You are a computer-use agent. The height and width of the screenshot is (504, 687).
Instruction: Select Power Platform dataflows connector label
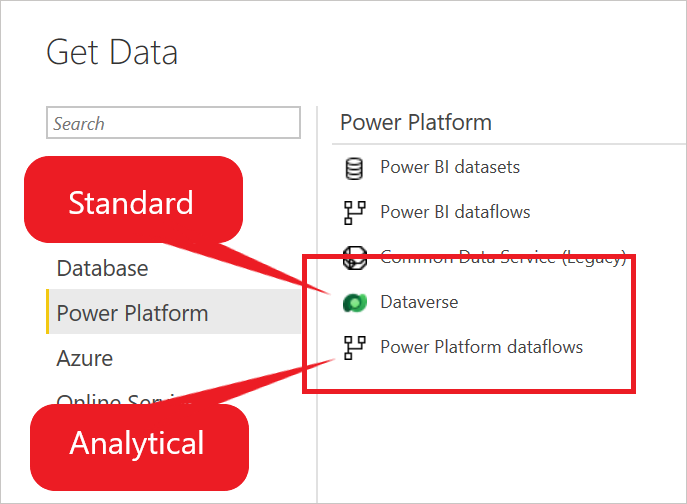(x=482, y=347)
